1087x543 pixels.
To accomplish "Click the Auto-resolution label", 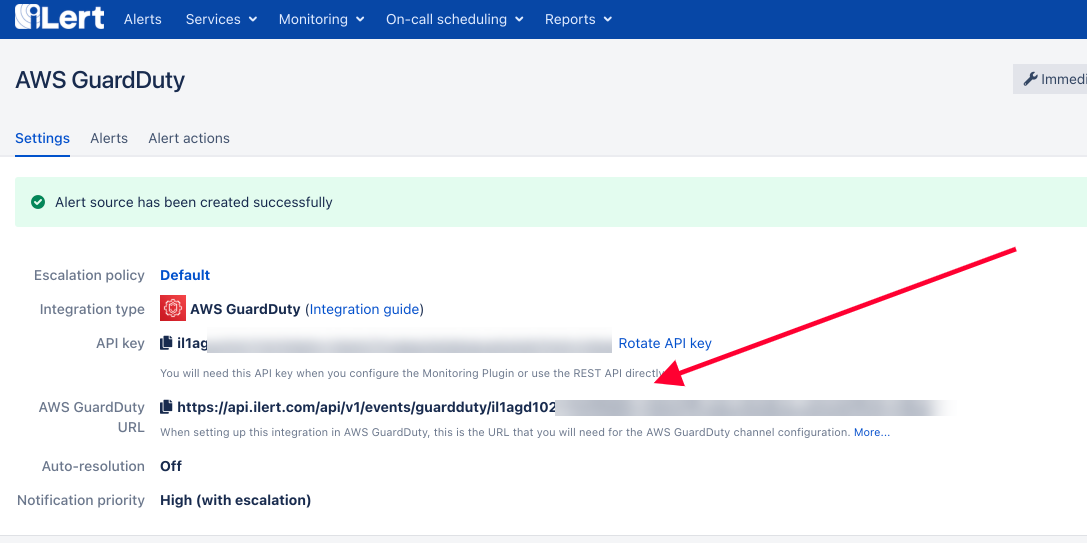I will 94,466.
